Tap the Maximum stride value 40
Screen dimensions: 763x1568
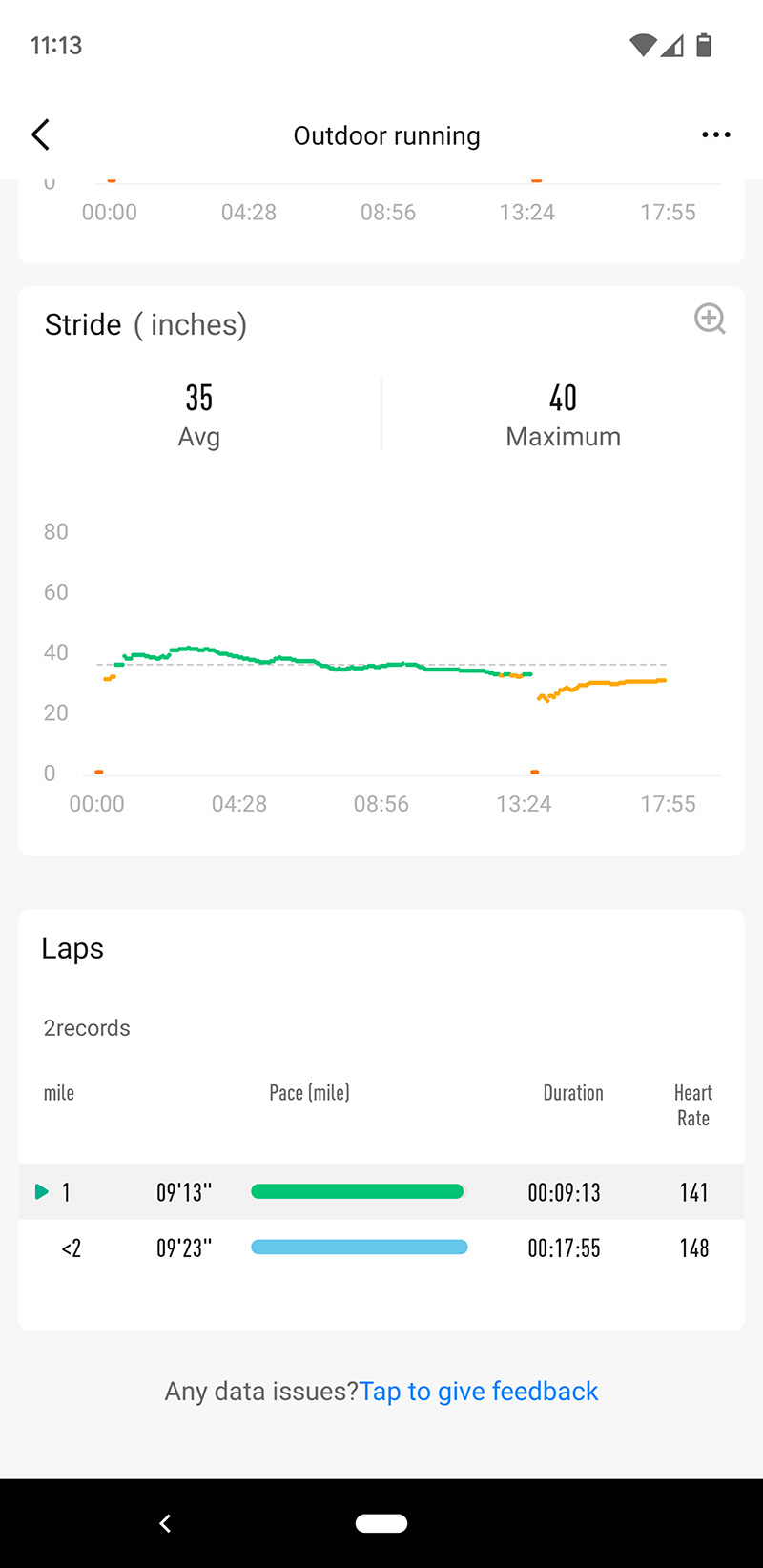coord(563,398)
